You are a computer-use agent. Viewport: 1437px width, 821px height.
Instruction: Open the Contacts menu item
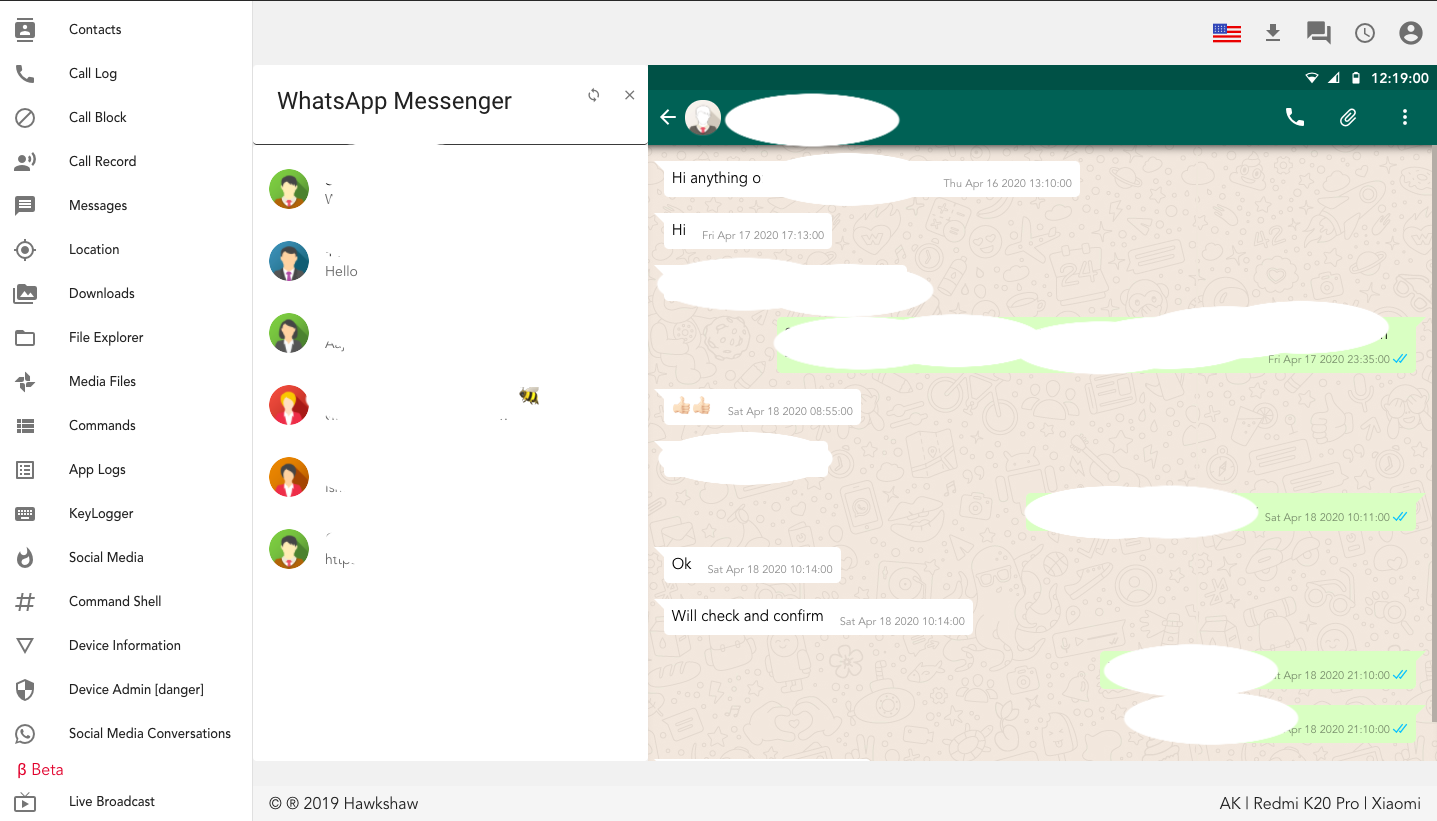[95, 30]
